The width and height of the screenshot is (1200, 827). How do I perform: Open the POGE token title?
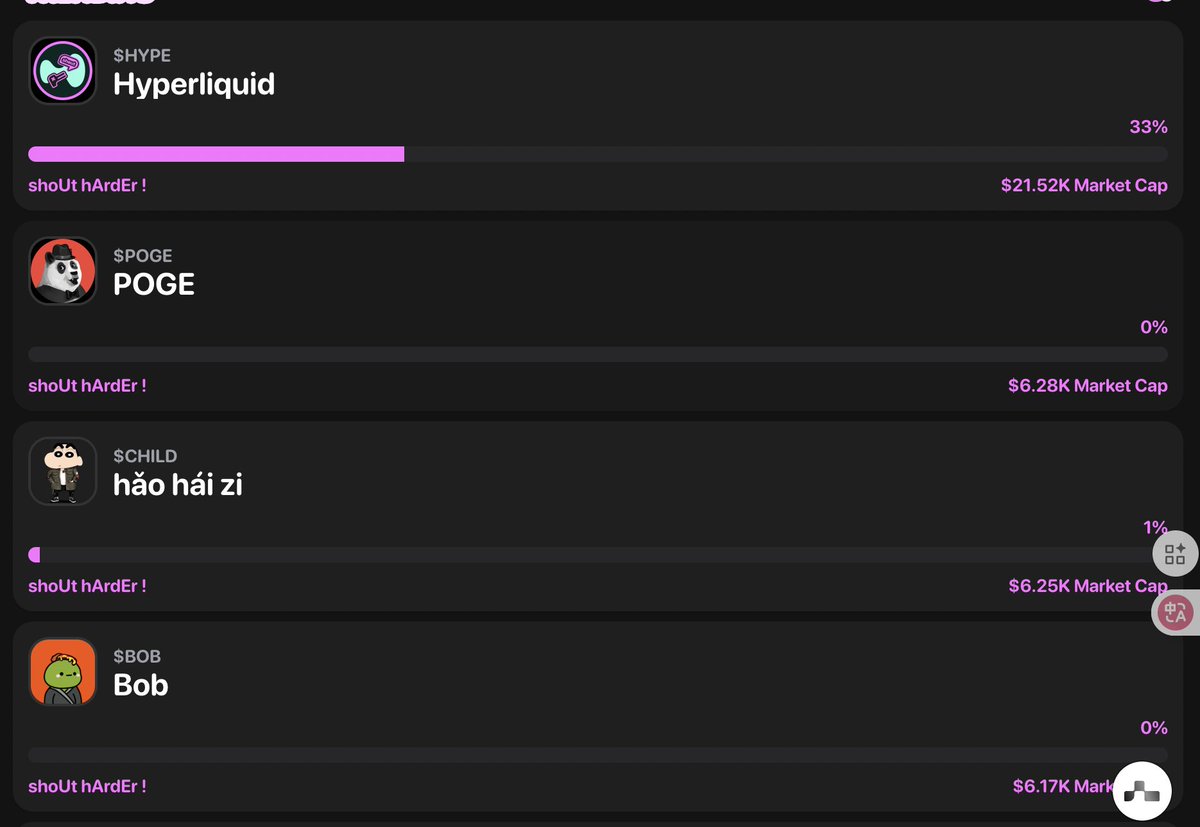154,284
